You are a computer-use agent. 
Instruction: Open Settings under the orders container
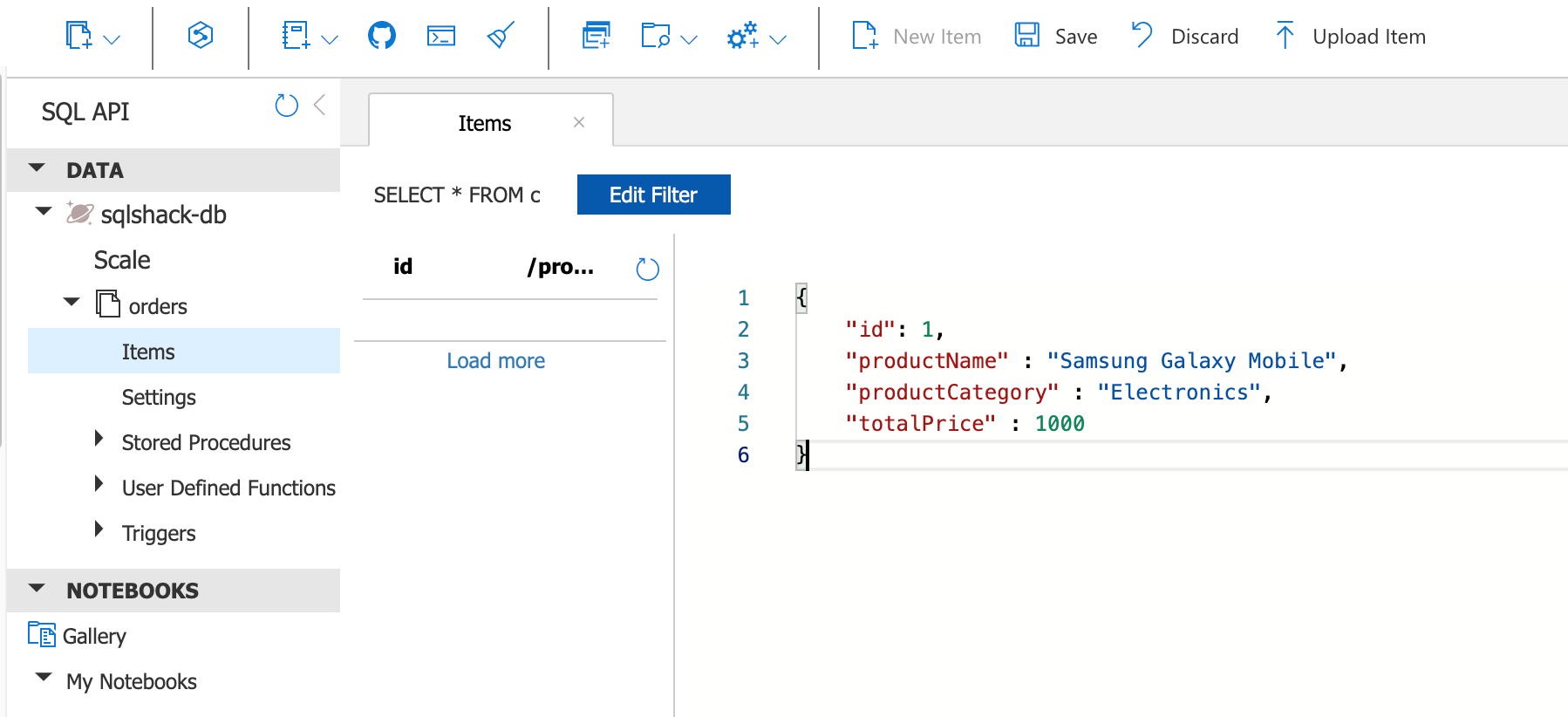[x=159, y=397]
